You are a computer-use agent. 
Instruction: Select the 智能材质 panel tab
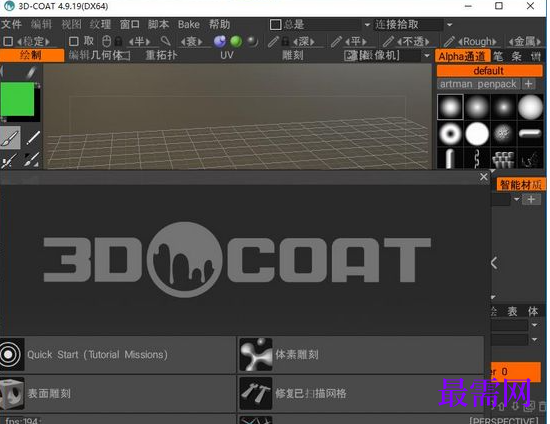pyautogui.click(x=521, y=184)
